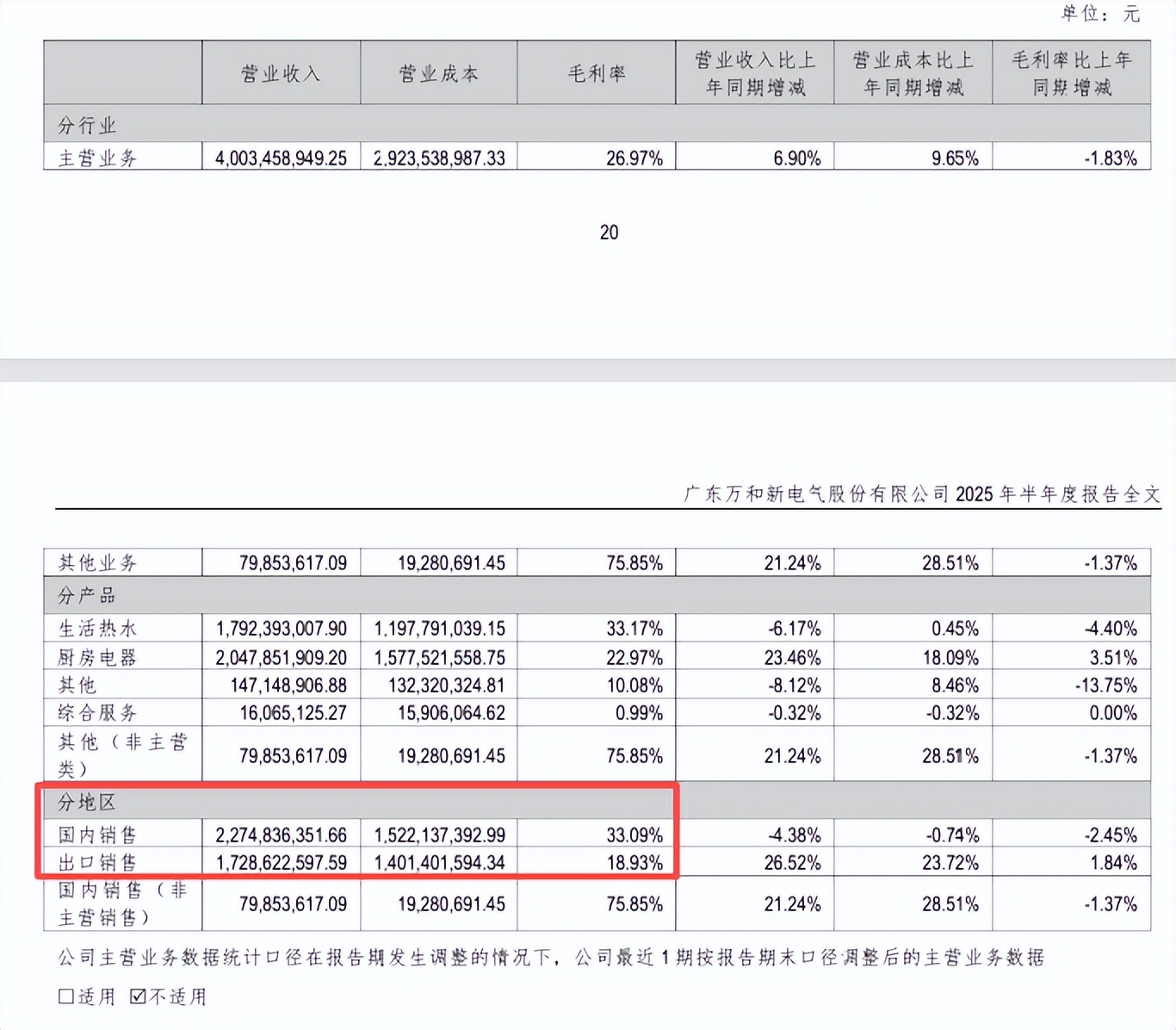Image resolution: width=1176 pixels, height=1030 pixels.
Task: Select the 毛利率 column header
Action: (x=596, y=74)
